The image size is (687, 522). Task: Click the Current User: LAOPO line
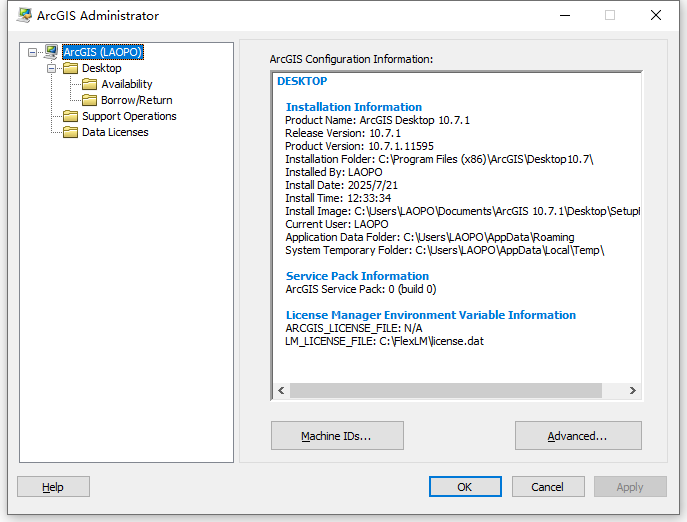tap(336, 224)
